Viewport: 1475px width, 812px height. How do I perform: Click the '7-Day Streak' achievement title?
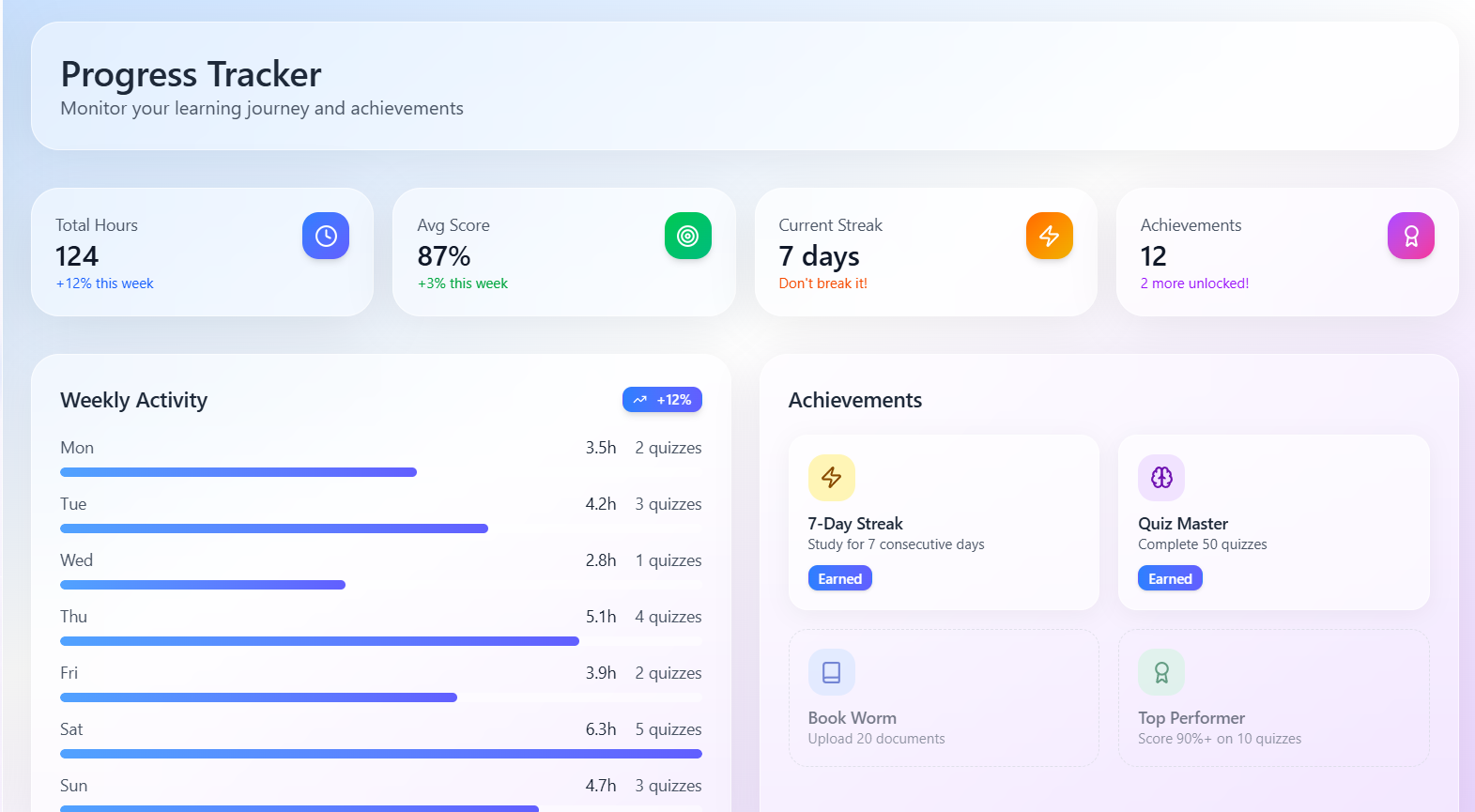(x=855, y=524)
